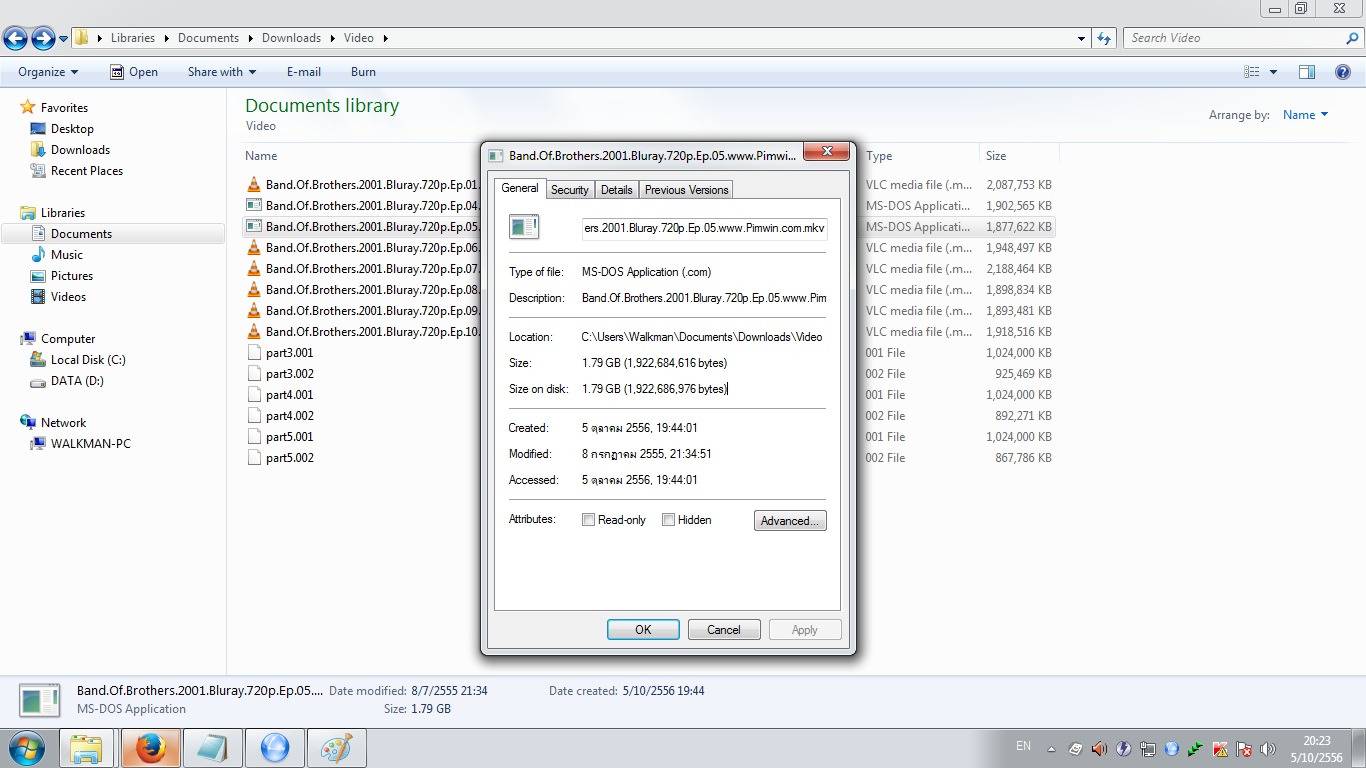
Task: Enable the Hidden attribute checkbox
Action: (x=669, y=520)
